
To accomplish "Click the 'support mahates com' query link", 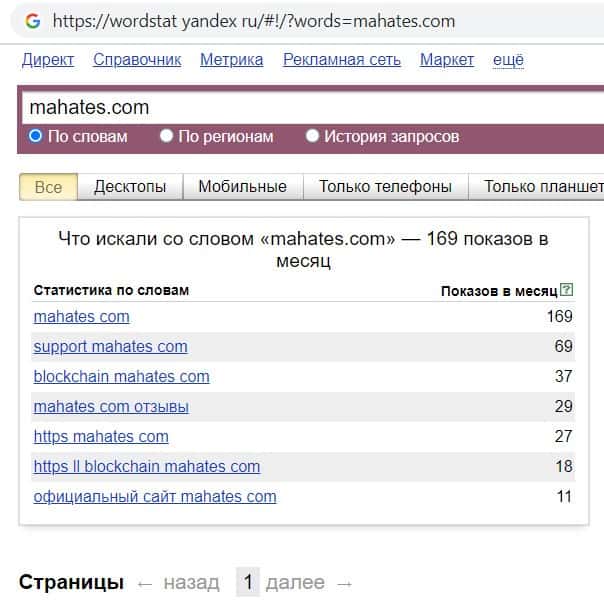I will pos(110,347).
